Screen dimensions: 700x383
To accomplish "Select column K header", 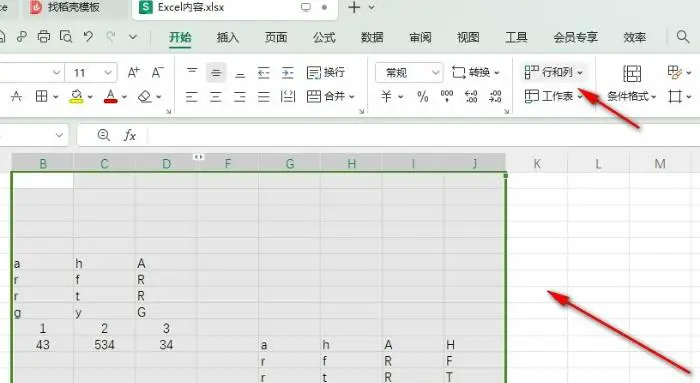I will [x=537, y=164].
